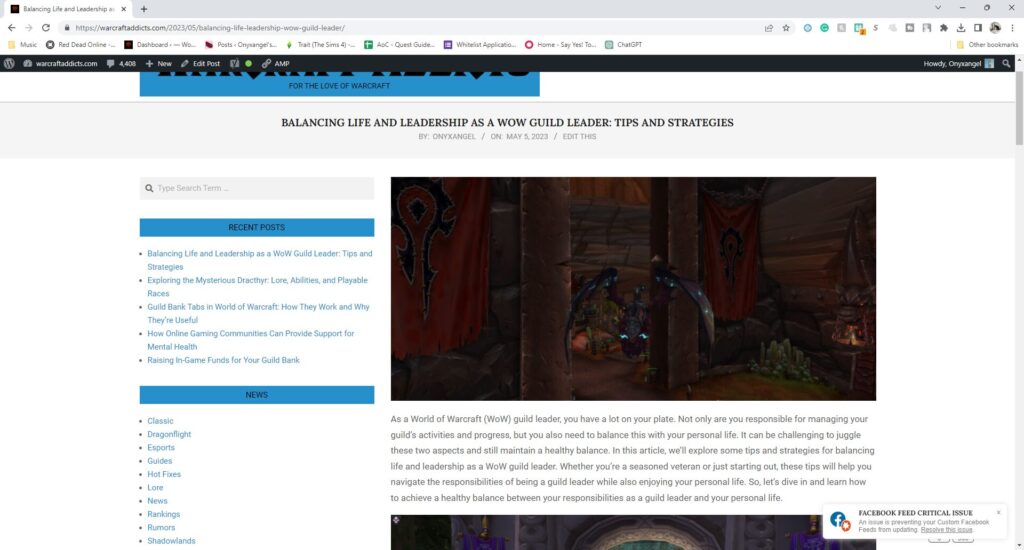Image resolution: width=1024 pixels, height=550 pixels.
Task: Open the Exploring the Mysterious Dracthyr post
Action: coord(257,287)
